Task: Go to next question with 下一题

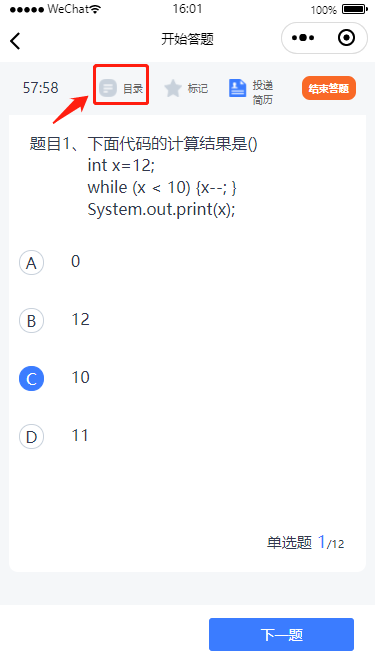Action: tap(281, 634)
